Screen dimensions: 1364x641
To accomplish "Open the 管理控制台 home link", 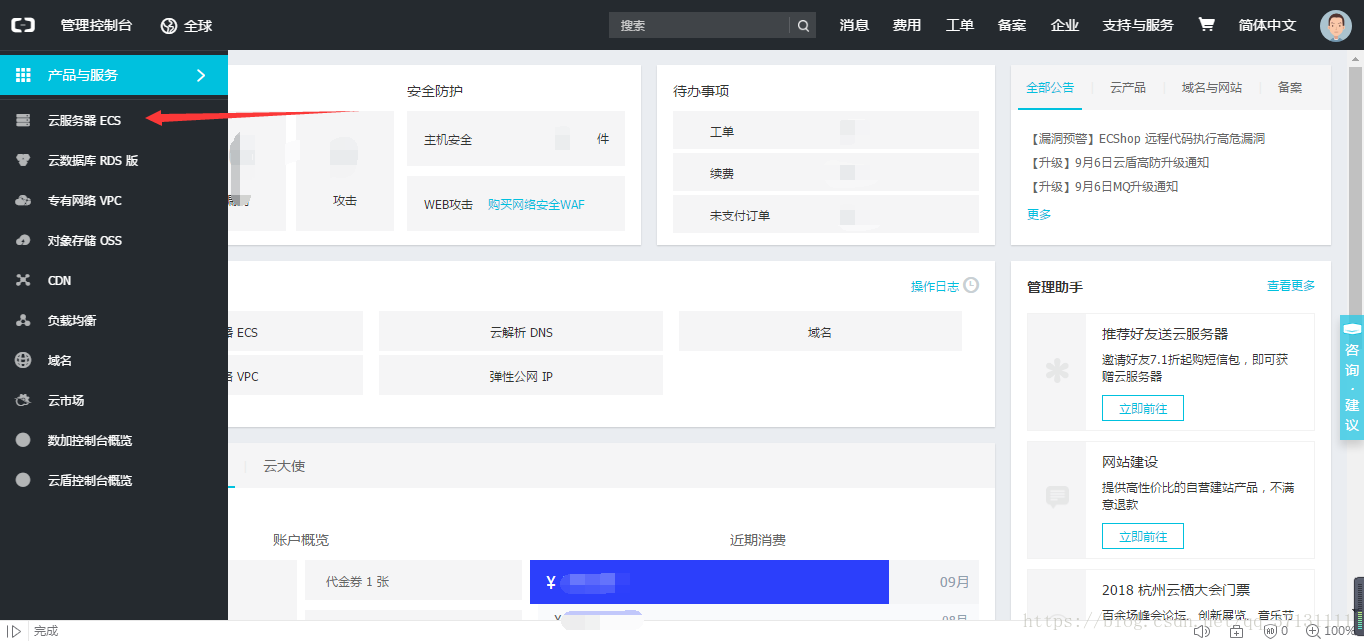I will tap(96, 25).
